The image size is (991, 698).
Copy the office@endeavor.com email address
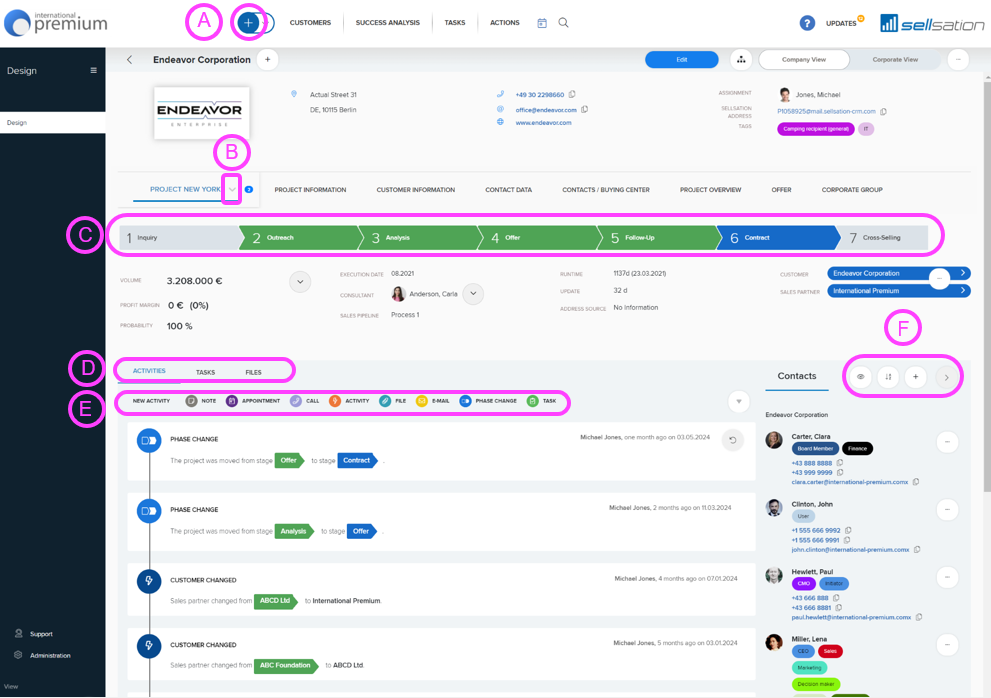point(585,109)
